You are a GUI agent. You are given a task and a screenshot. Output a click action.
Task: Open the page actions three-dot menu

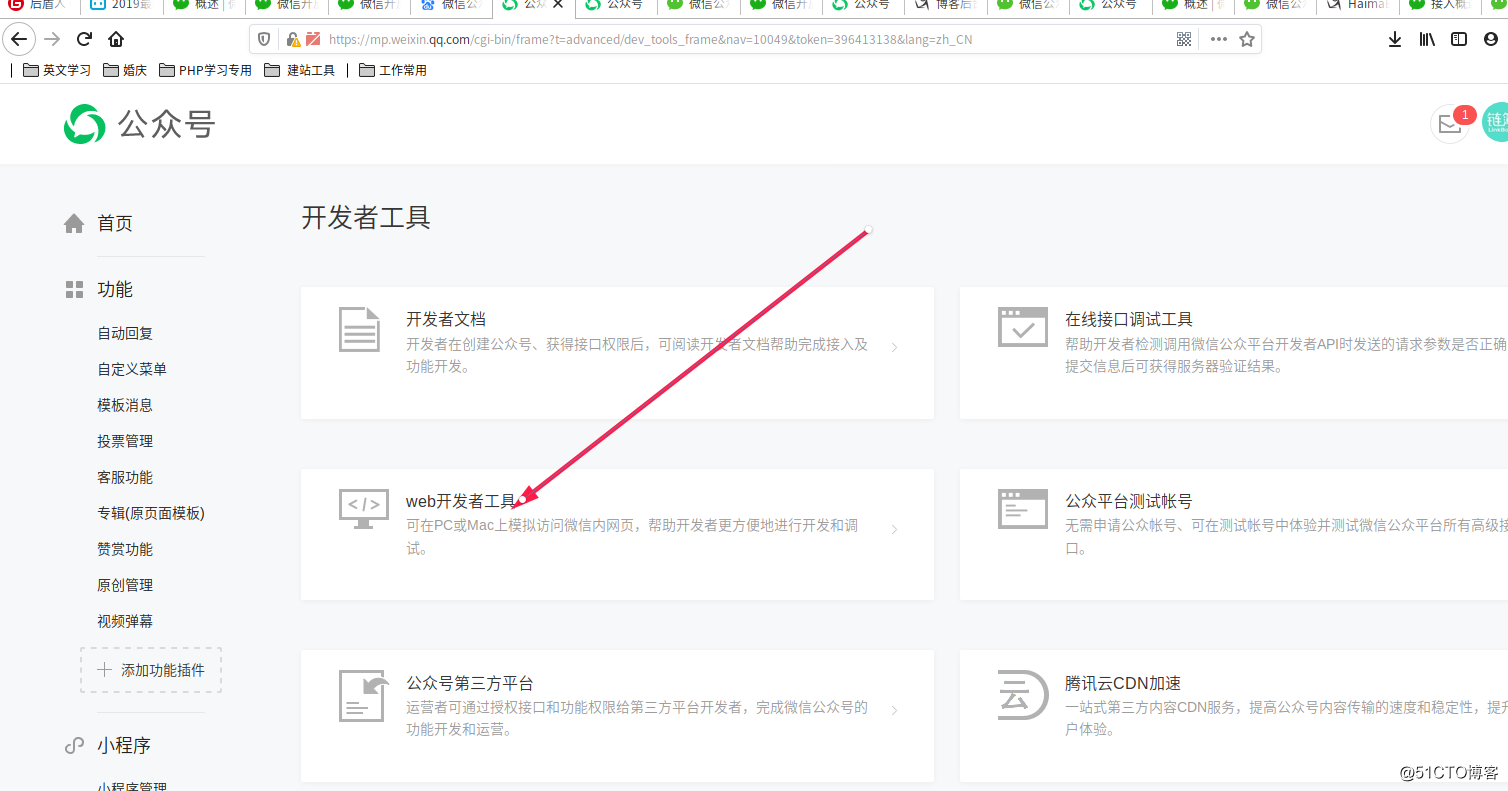coord(1218,39)
